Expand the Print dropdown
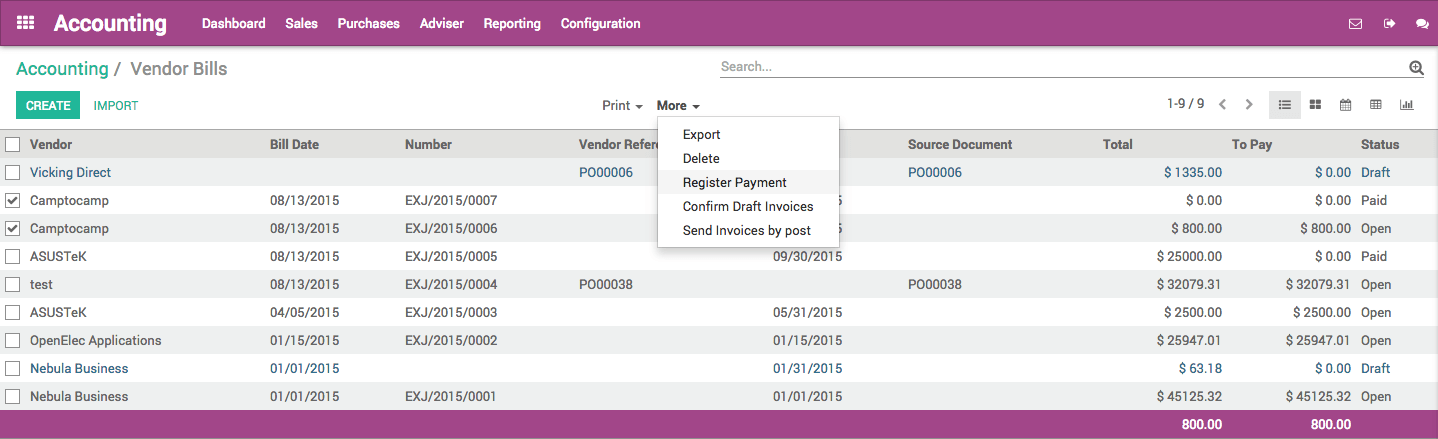This screenshot has height=439, width=1438. coord(622,106)
